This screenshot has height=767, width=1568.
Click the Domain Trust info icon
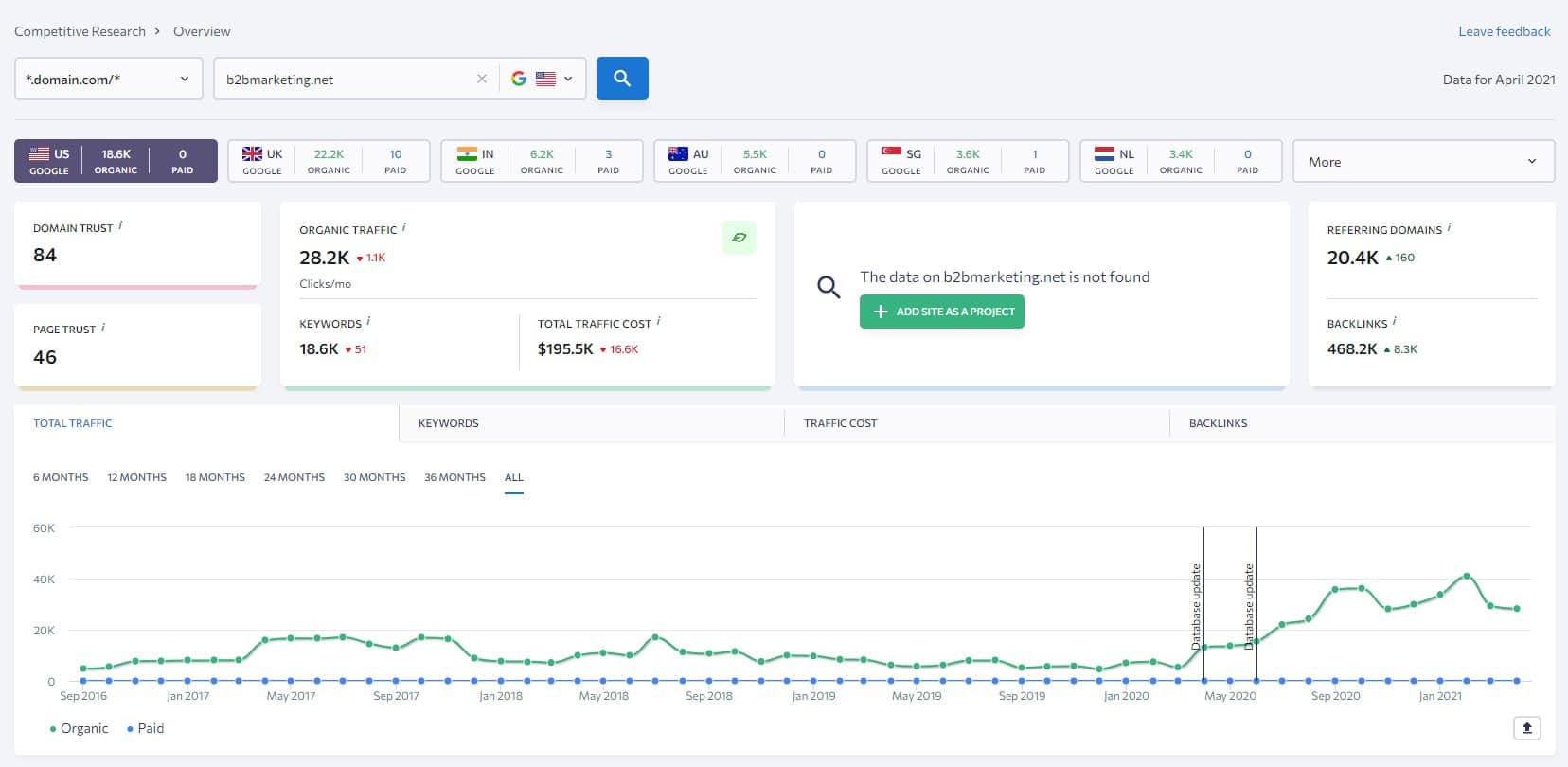(120, 225)
